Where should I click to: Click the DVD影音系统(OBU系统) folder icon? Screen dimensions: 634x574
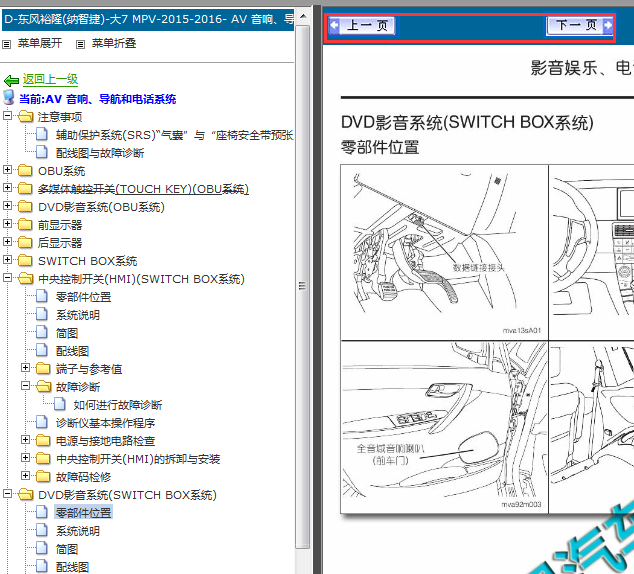click(x=25, y=207)
